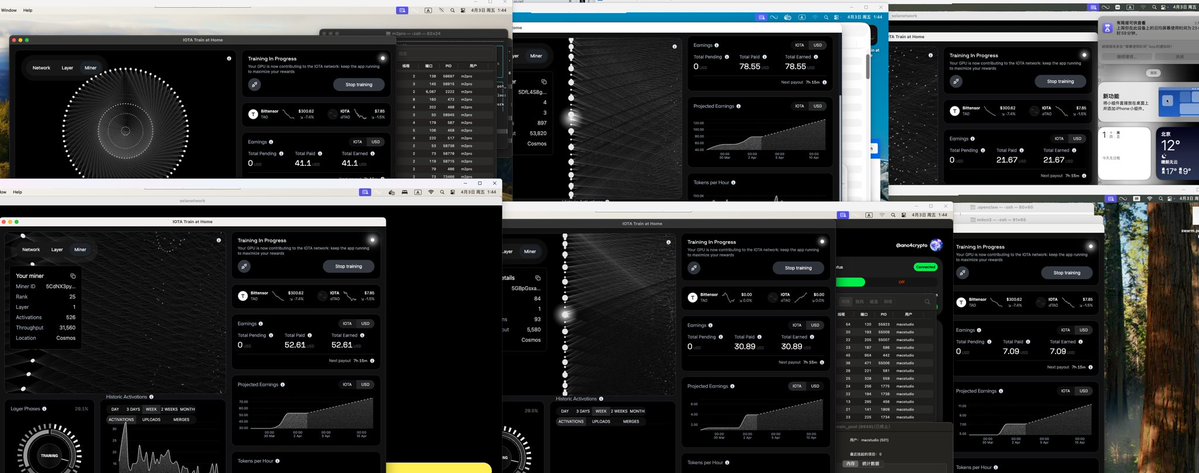Stop training in the window with 21.67 earned

coord(1060,81)
